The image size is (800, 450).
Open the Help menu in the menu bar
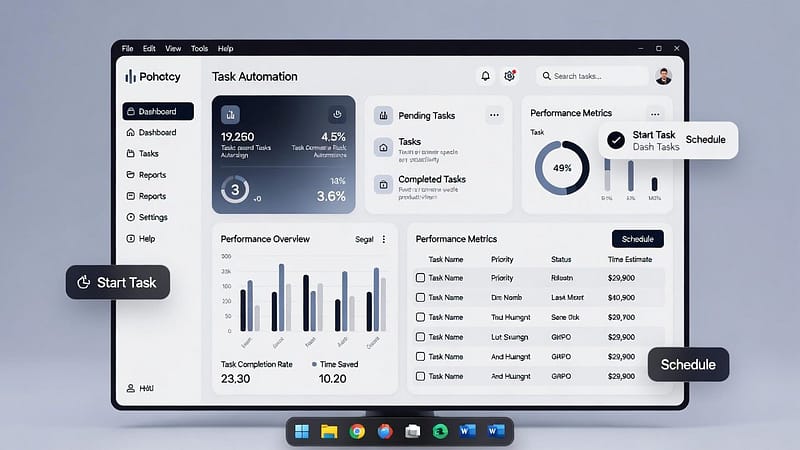coord(226,48)
